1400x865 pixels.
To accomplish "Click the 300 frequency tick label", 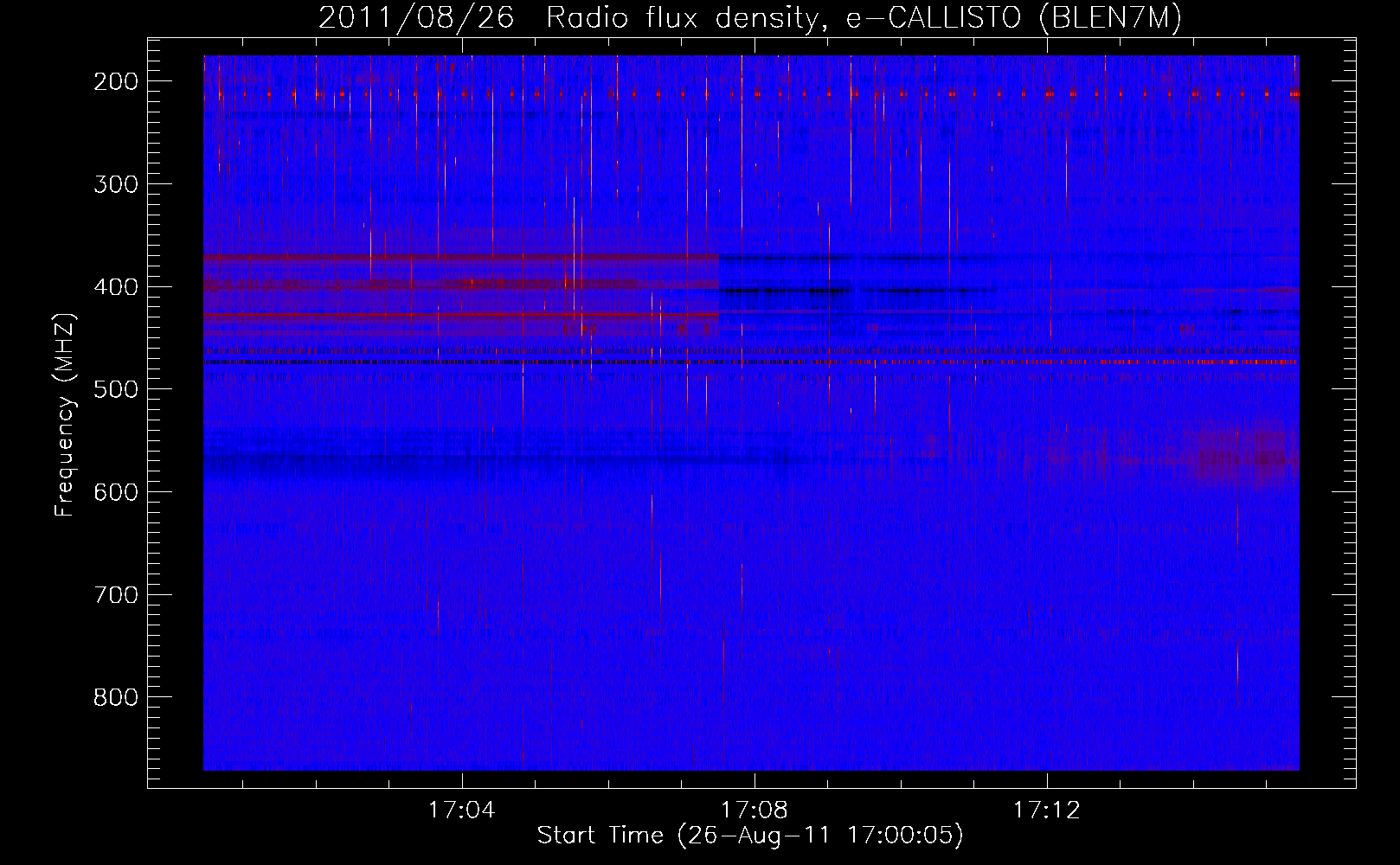I will pos(115,184).
